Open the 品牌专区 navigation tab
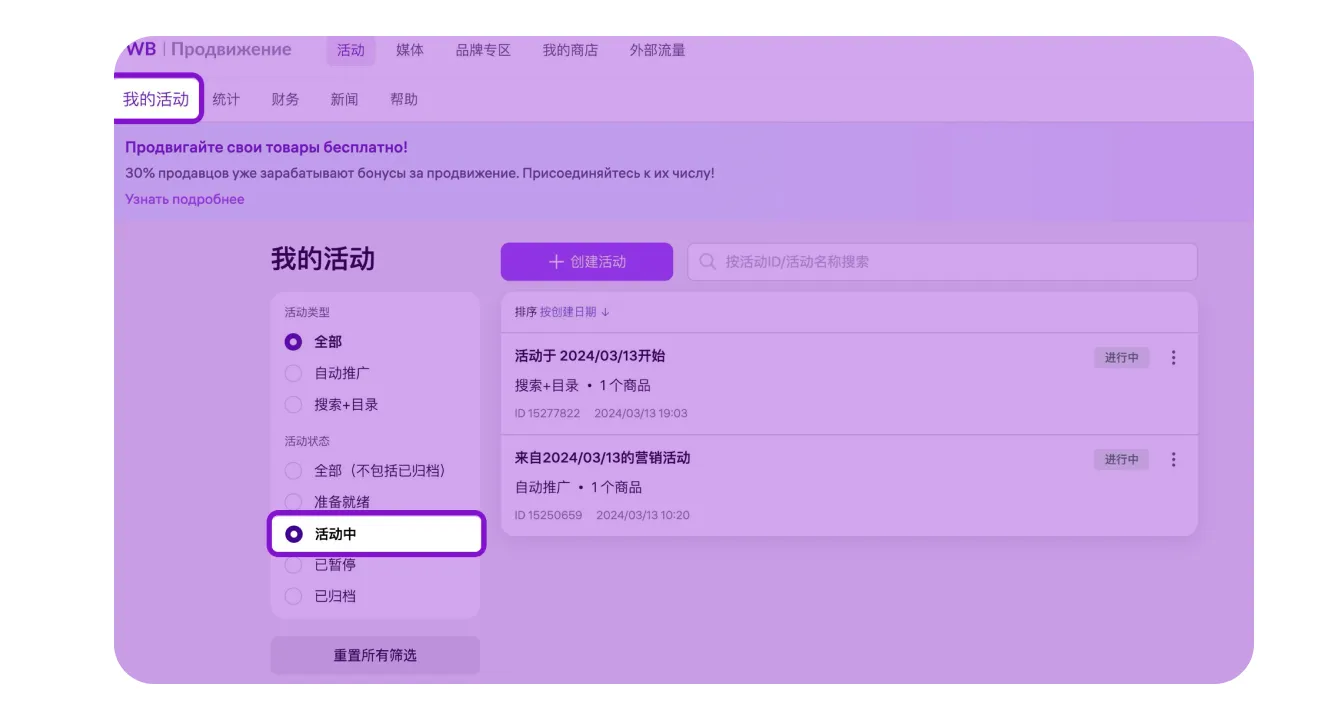The width and height of the screenshot is (1344, 720). coord(483,50)
